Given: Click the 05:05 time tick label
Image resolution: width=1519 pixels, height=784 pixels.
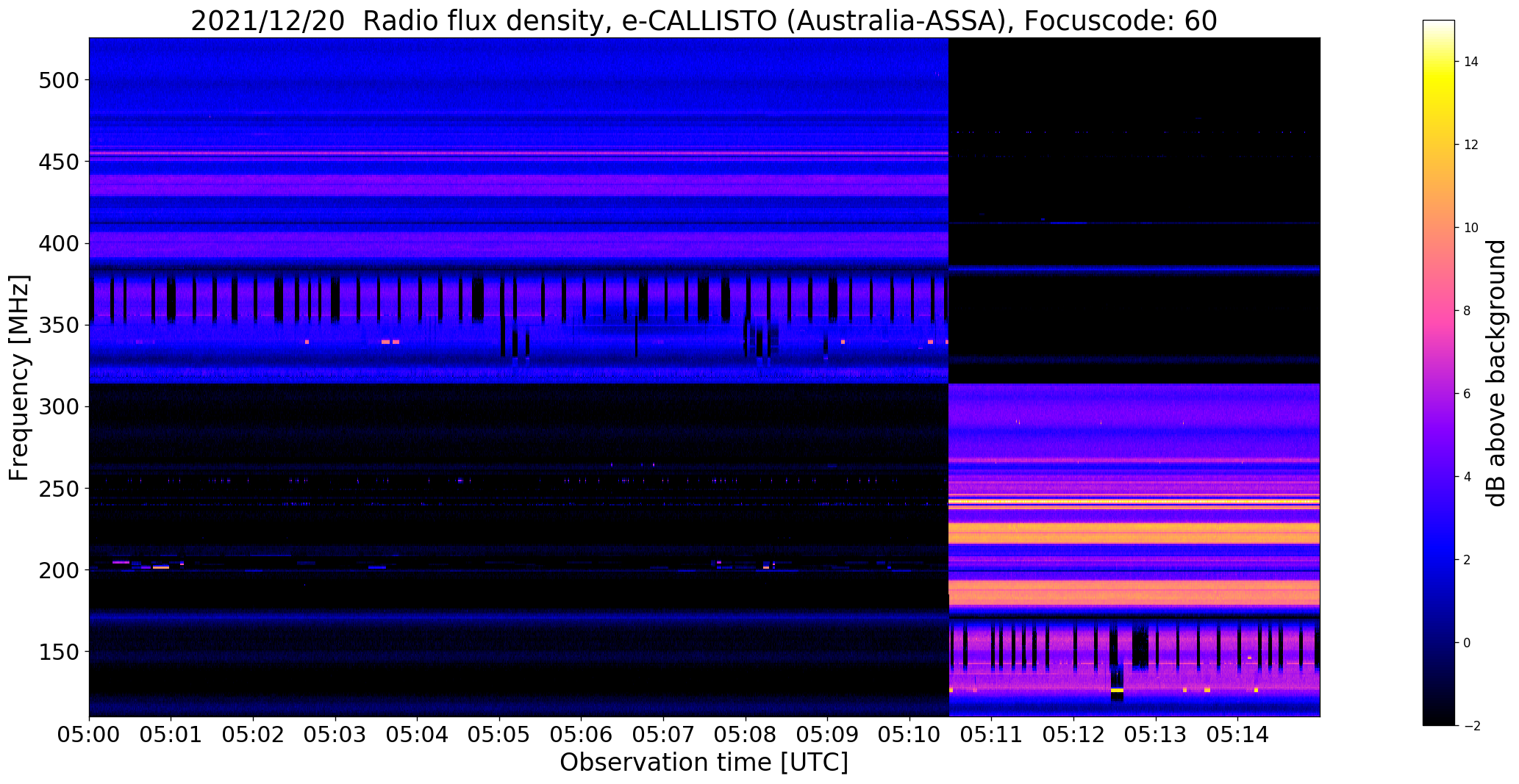Looking at the screenshot, I should (x=499, y=735).
